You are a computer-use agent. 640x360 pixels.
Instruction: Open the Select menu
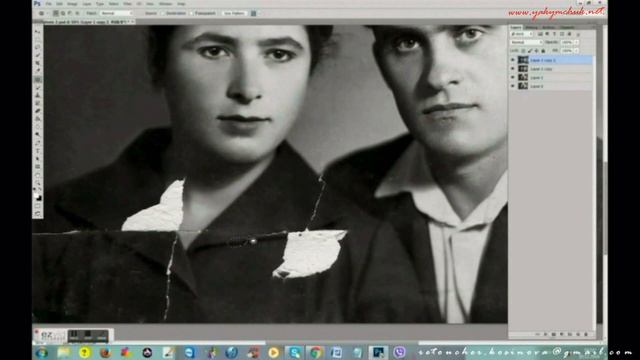pos(113,4)
